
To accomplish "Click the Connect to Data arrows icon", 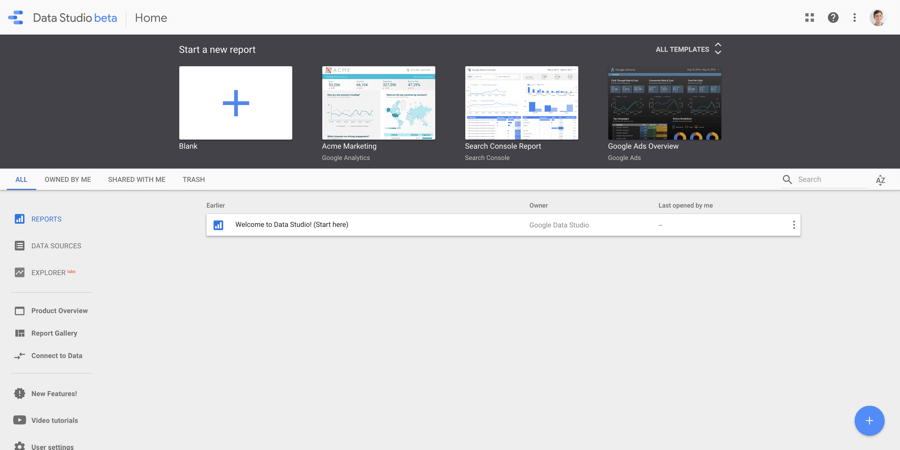I will (20, 356).
